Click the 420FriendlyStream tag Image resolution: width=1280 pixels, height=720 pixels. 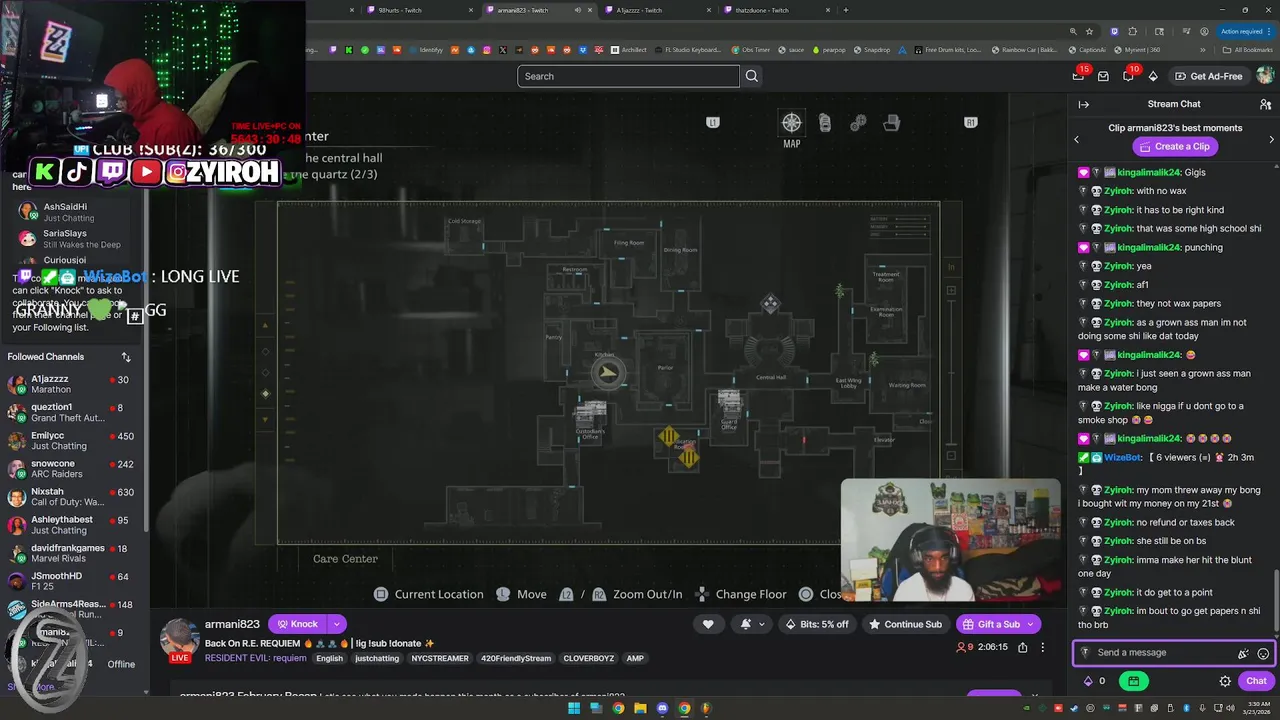point(515,658)
